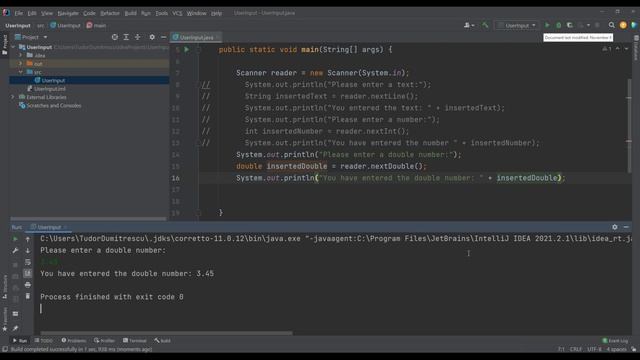Build the project with the hammer icon
640x360 pixels.
485,25
